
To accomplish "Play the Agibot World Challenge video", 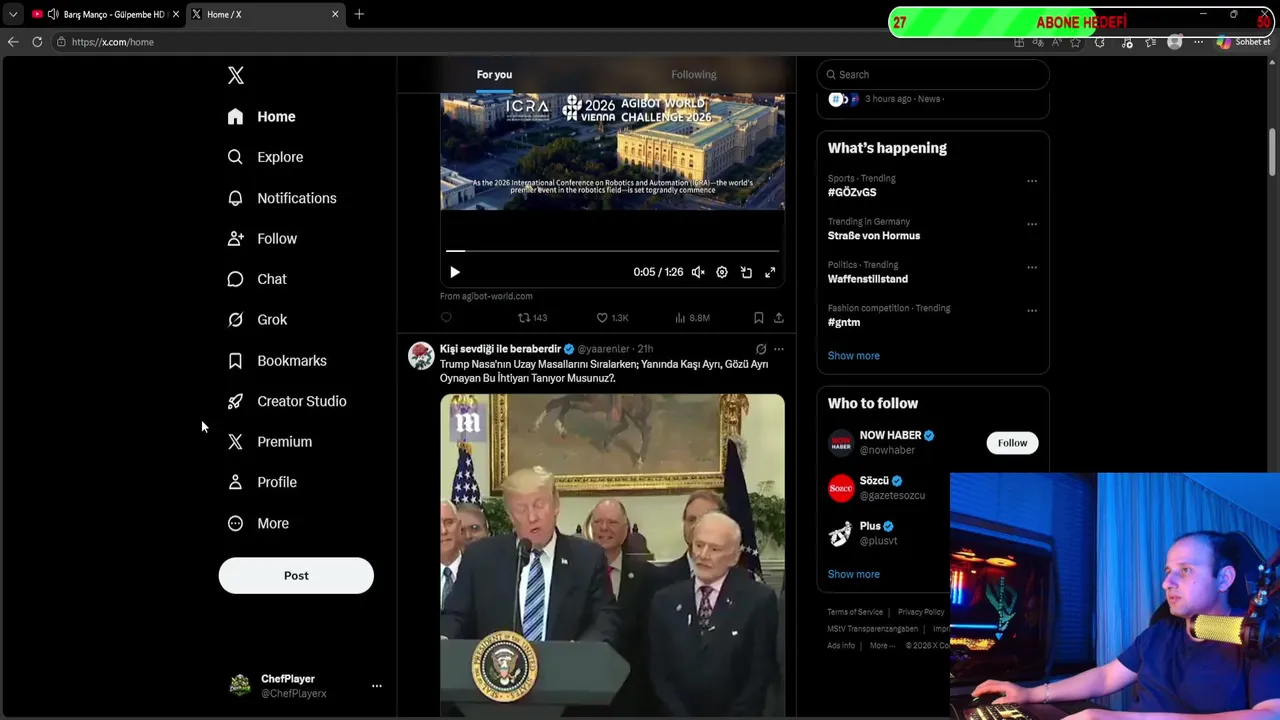I will (x=455, y=272).
